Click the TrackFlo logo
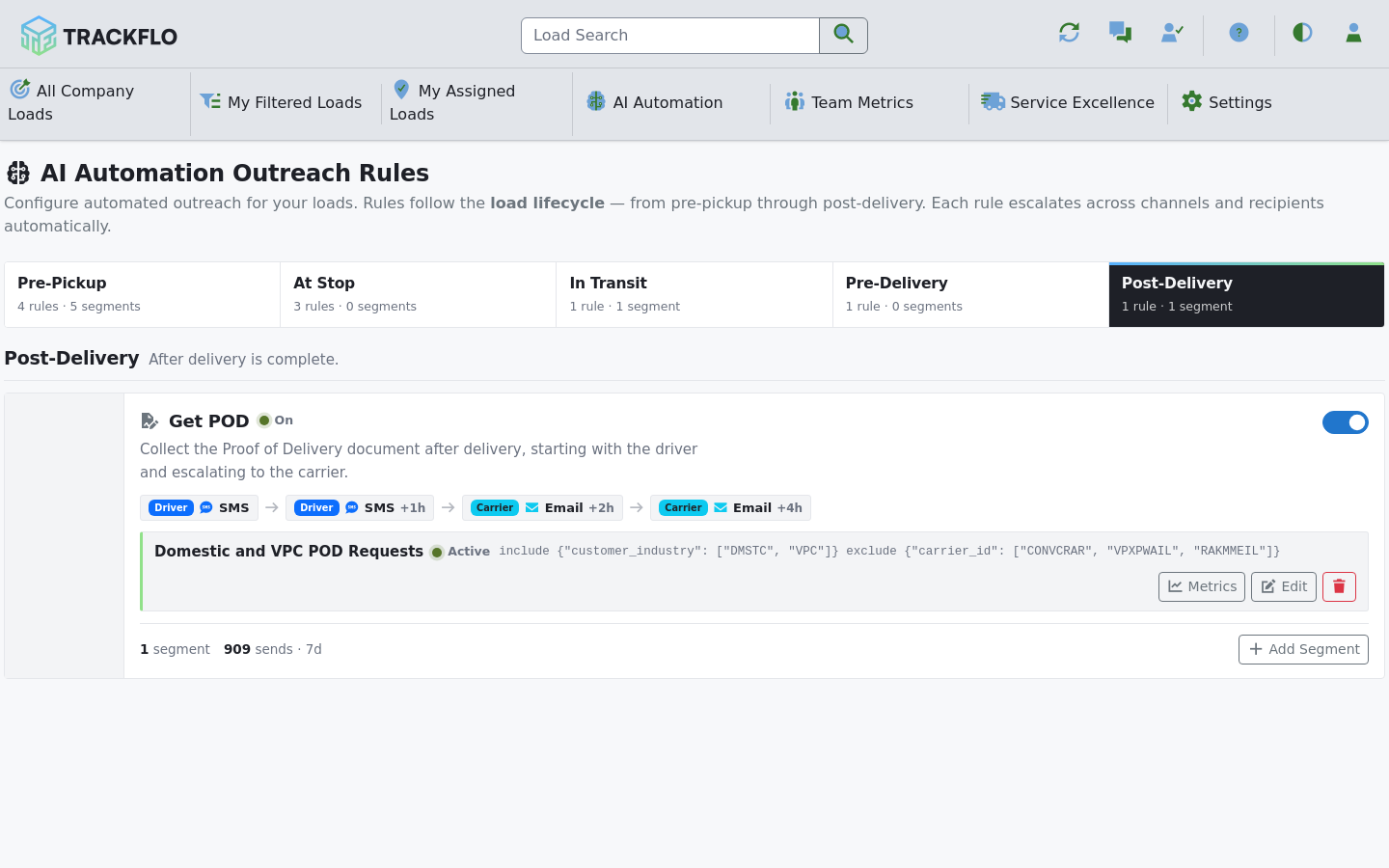The height and width of the screenshot is (868, 1389). 99,36
